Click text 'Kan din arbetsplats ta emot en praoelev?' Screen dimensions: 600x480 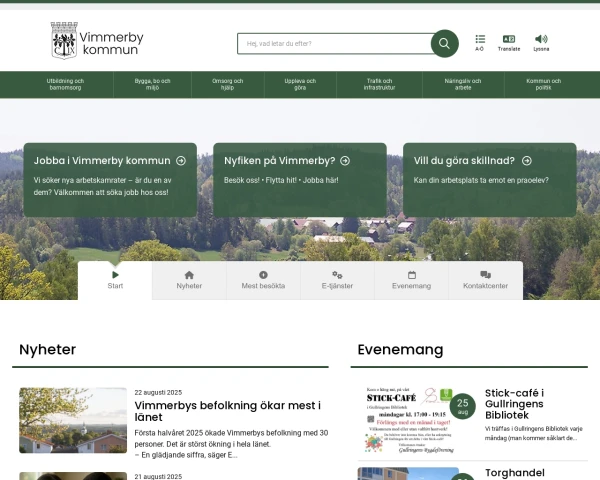click(x=481, y=180)
